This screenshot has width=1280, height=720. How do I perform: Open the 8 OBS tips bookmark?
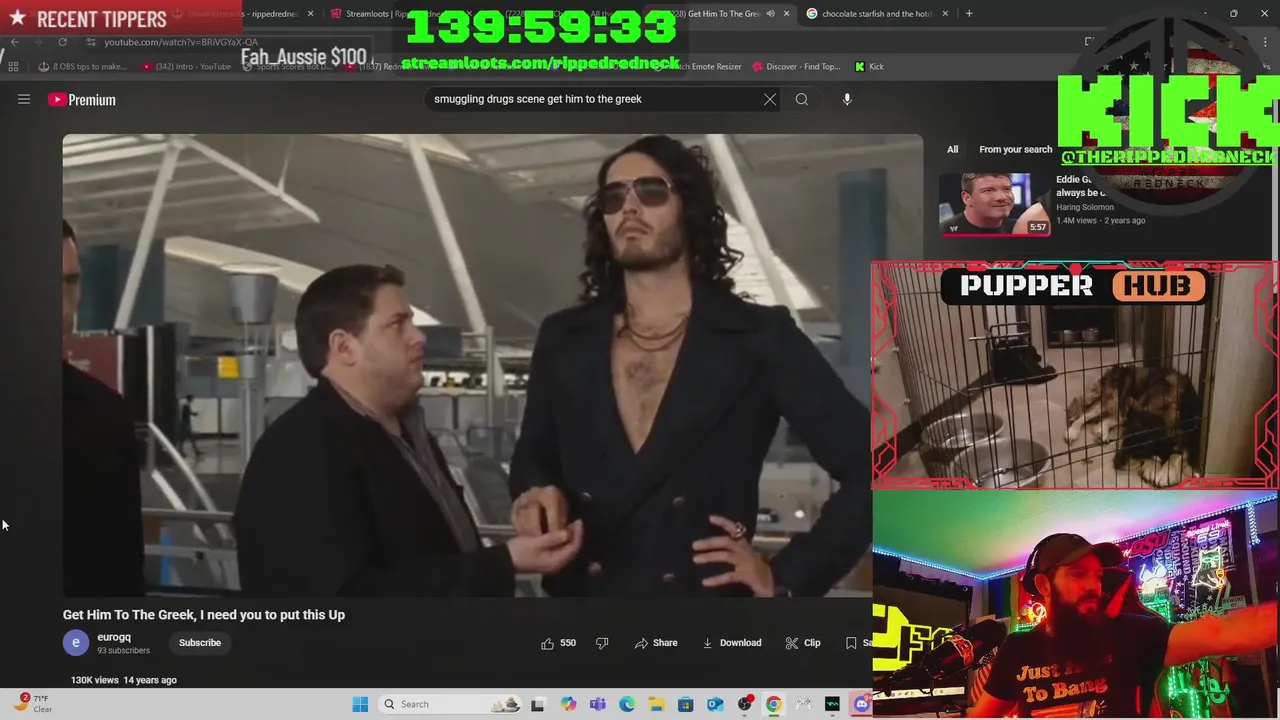83,67
